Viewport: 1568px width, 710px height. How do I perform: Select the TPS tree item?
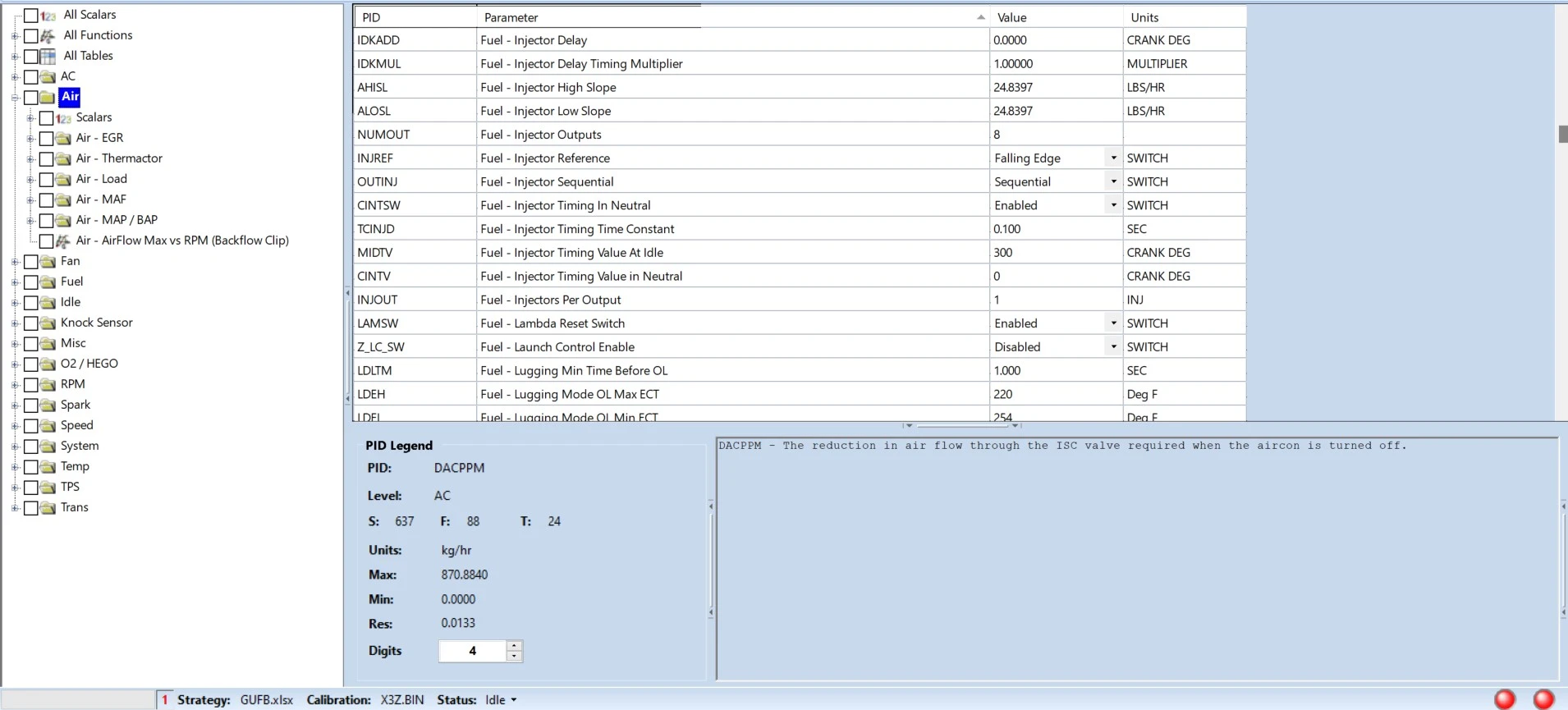click(x=70, y=487)
